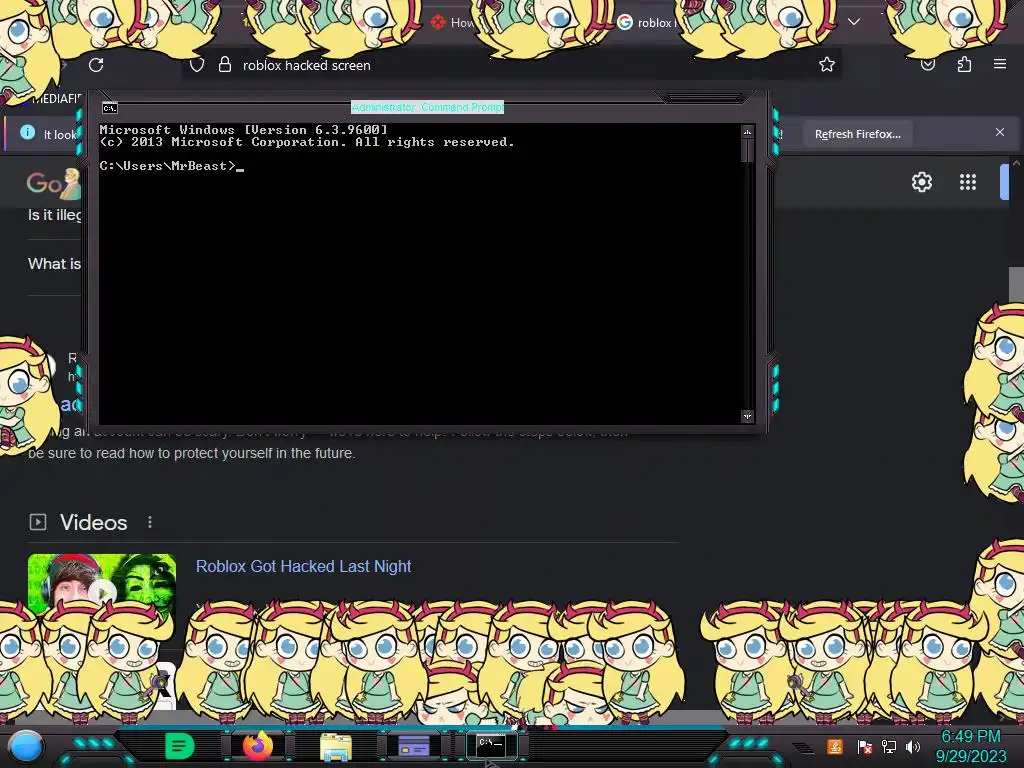This screenshot has height=768, width=1024.
Task: Open the Windows Start orb
Action: (26, 746)
